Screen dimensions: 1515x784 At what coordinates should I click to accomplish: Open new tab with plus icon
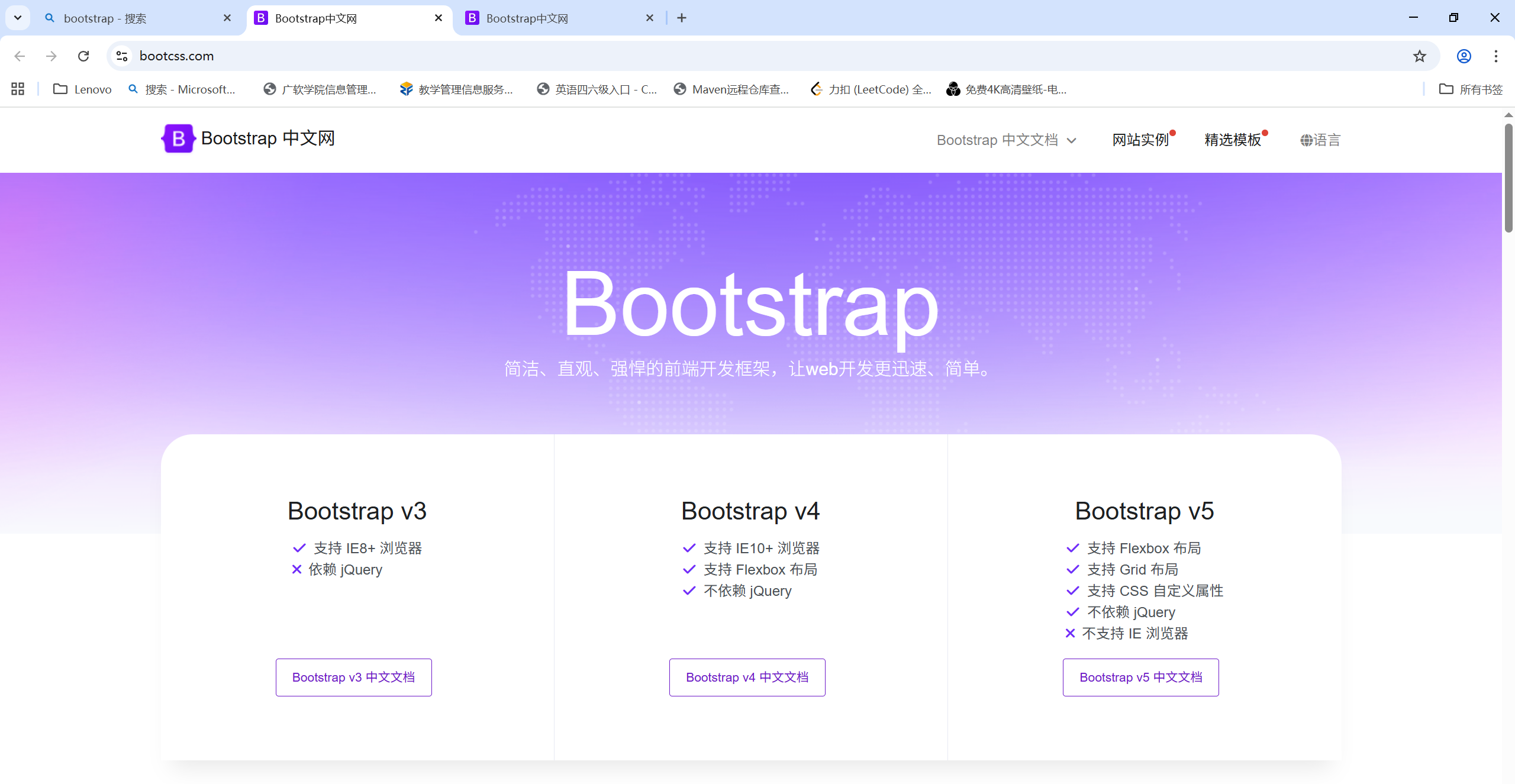682,18
